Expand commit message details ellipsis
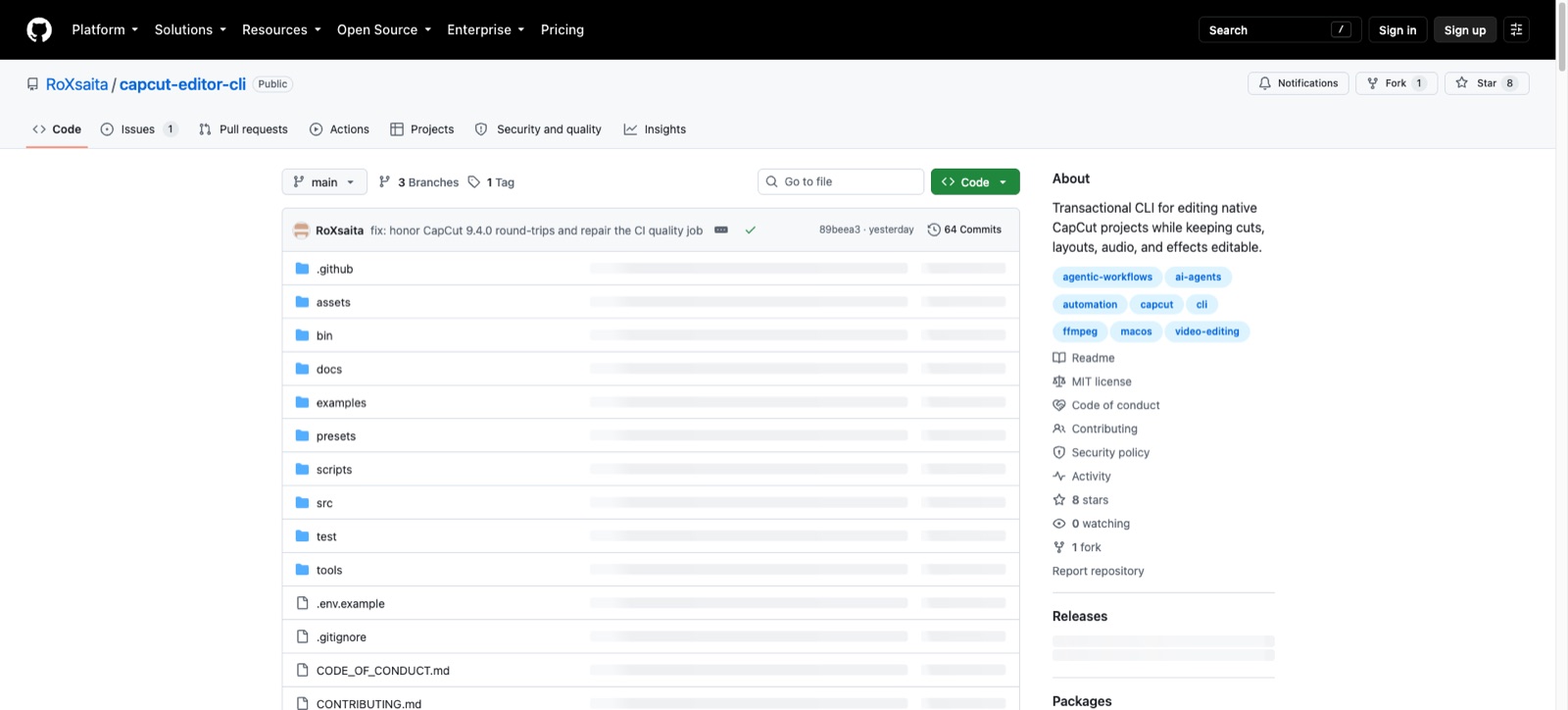The height and width of the screenshot is (710, 1568). [x=721, y=229]
